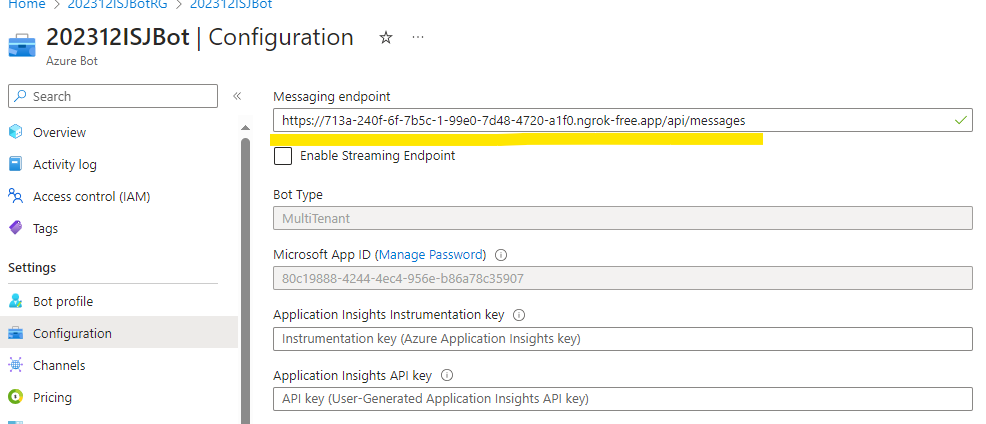Click the Channels icon in sidebar
The height and width of the screenshot is (424, 986).
coord(15,365)
